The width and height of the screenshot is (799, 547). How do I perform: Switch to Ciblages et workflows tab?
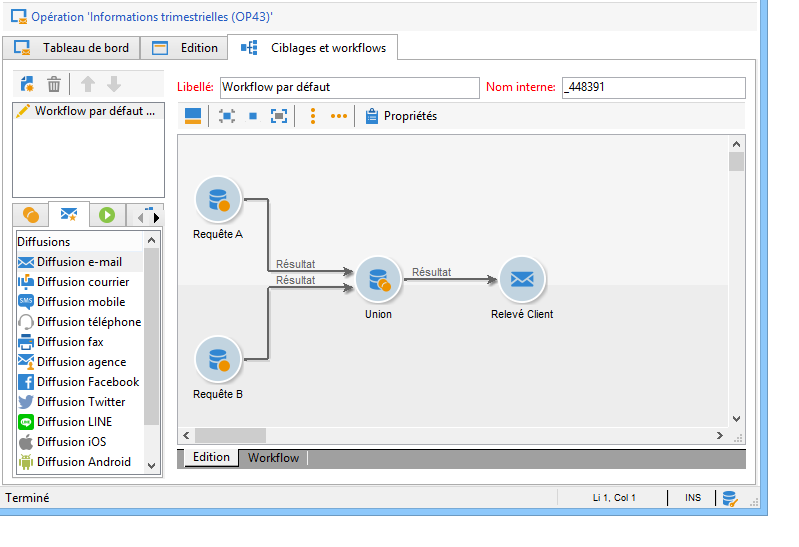pos(312,48)
